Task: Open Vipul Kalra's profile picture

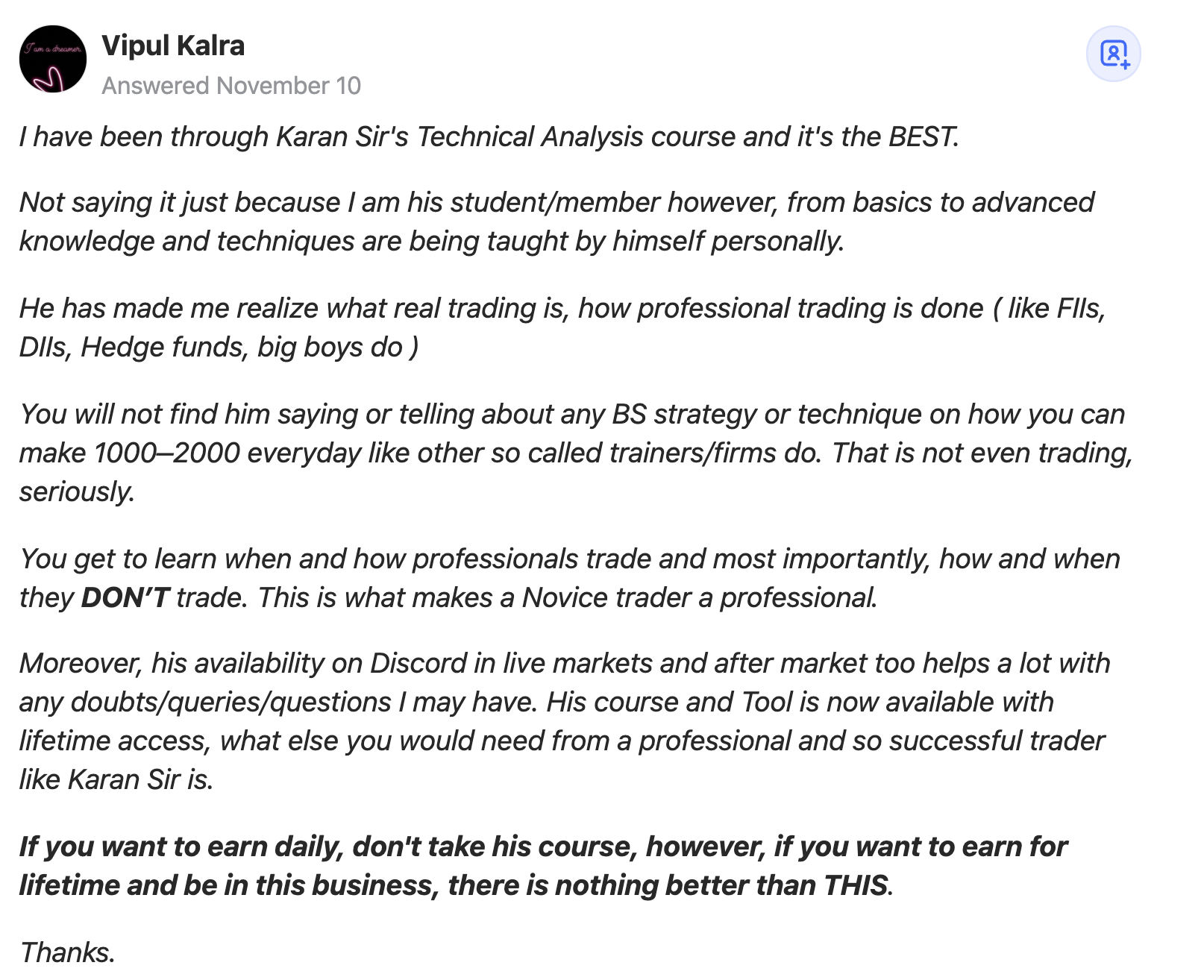Action: pyautogui.click(x=53, y=59)
